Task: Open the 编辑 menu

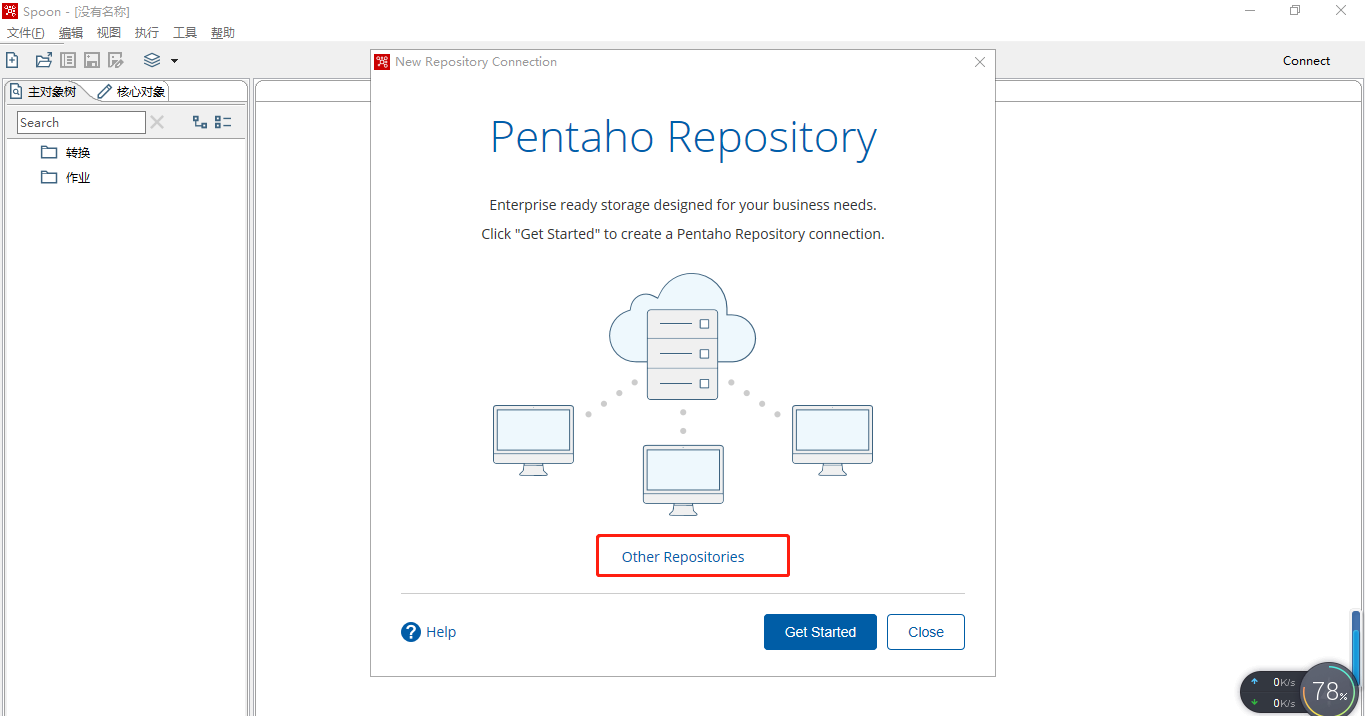Action: pos(71,33)
